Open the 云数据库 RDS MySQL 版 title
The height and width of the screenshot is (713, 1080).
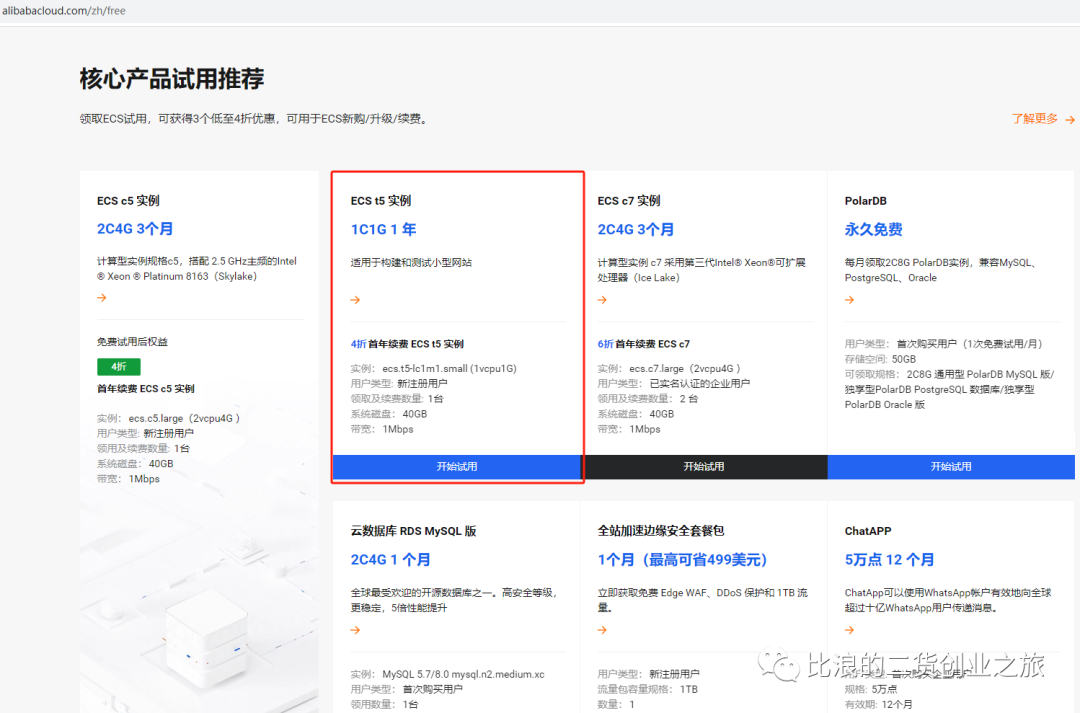point(413,530)
